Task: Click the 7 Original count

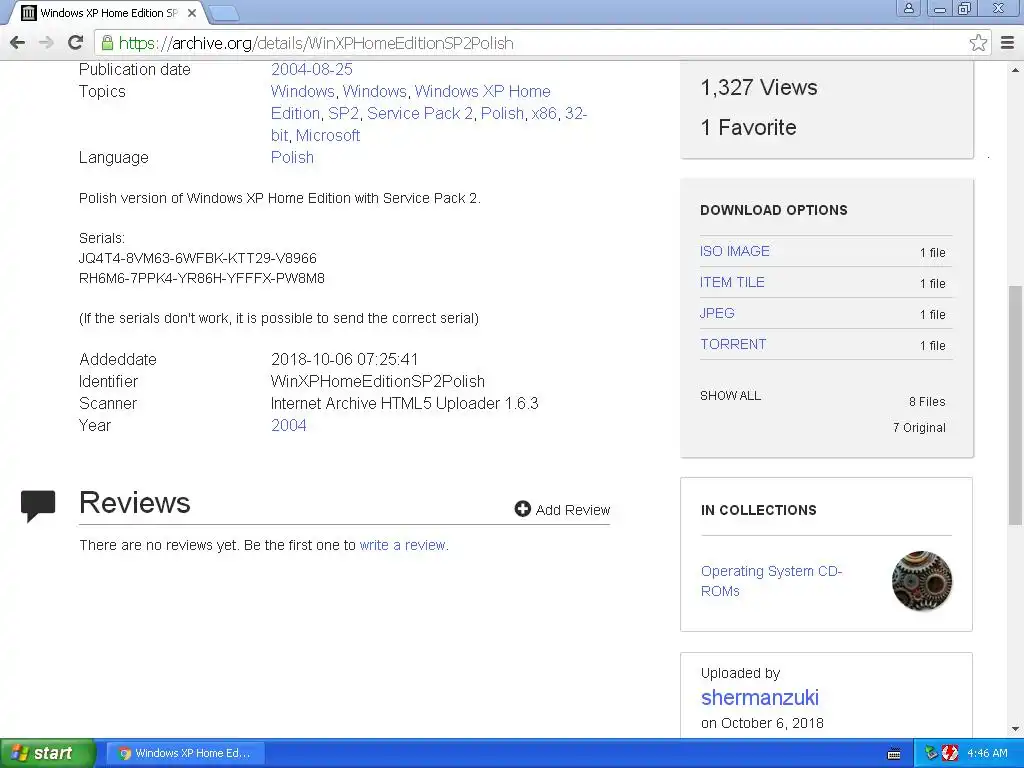Action: [x=919, y=428]
